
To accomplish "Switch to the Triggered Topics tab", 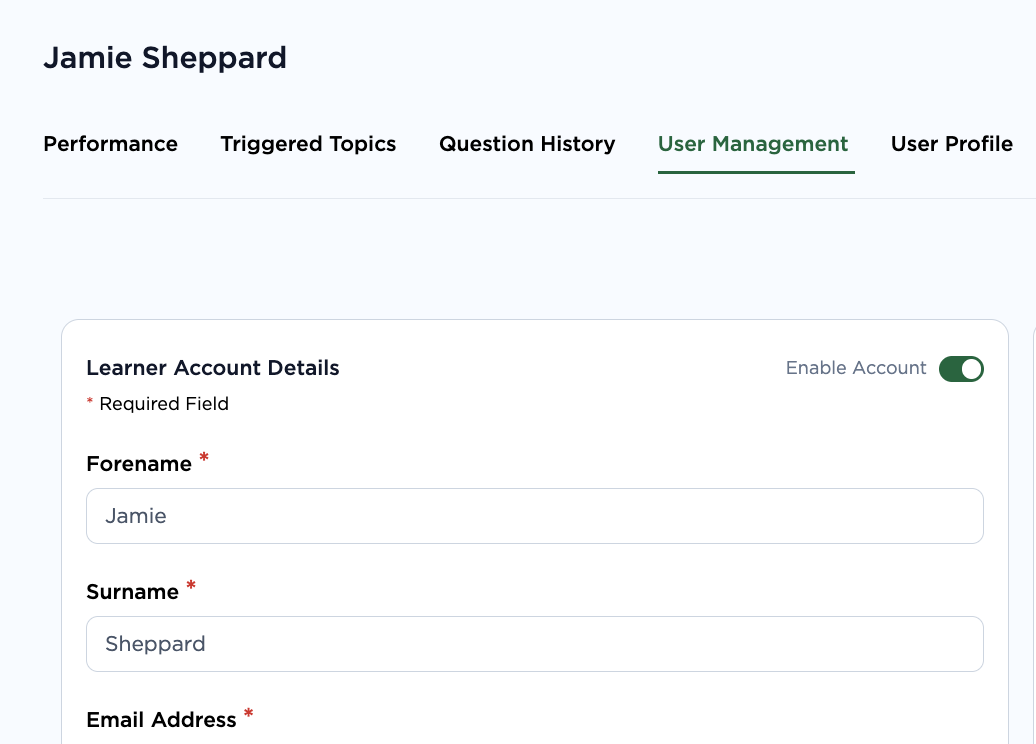I will click(308, 144).
